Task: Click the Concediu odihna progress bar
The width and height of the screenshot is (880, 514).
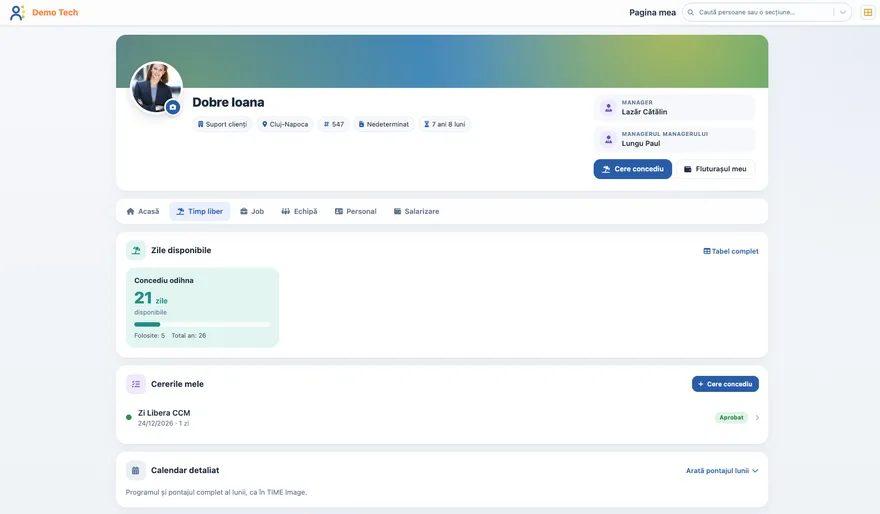Action: (202, 324)
